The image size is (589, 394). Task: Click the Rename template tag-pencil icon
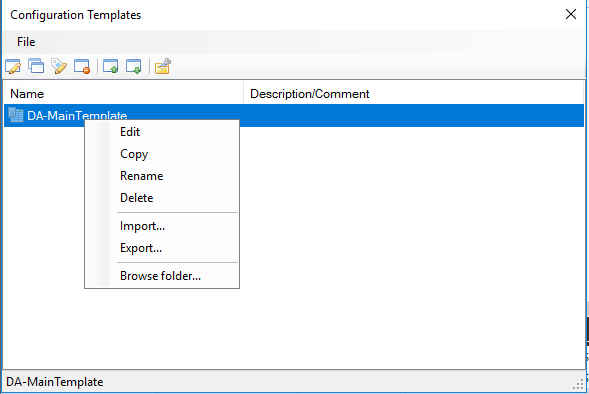pos(59,66)
